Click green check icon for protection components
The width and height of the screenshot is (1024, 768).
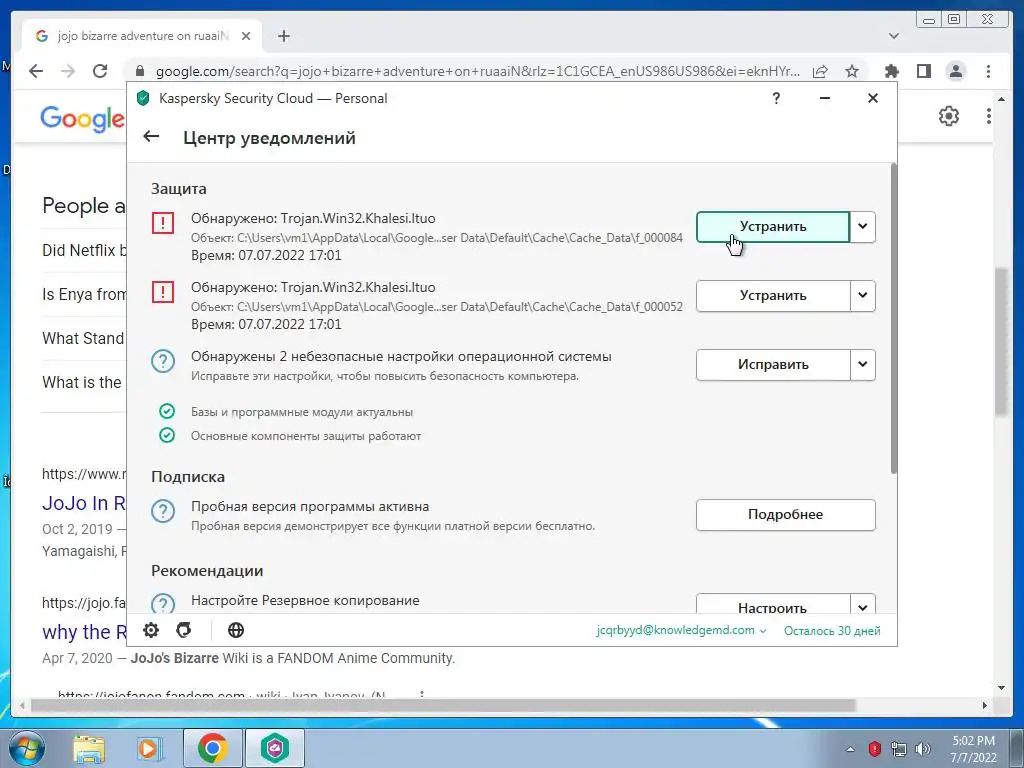click(x=167, y=435)
